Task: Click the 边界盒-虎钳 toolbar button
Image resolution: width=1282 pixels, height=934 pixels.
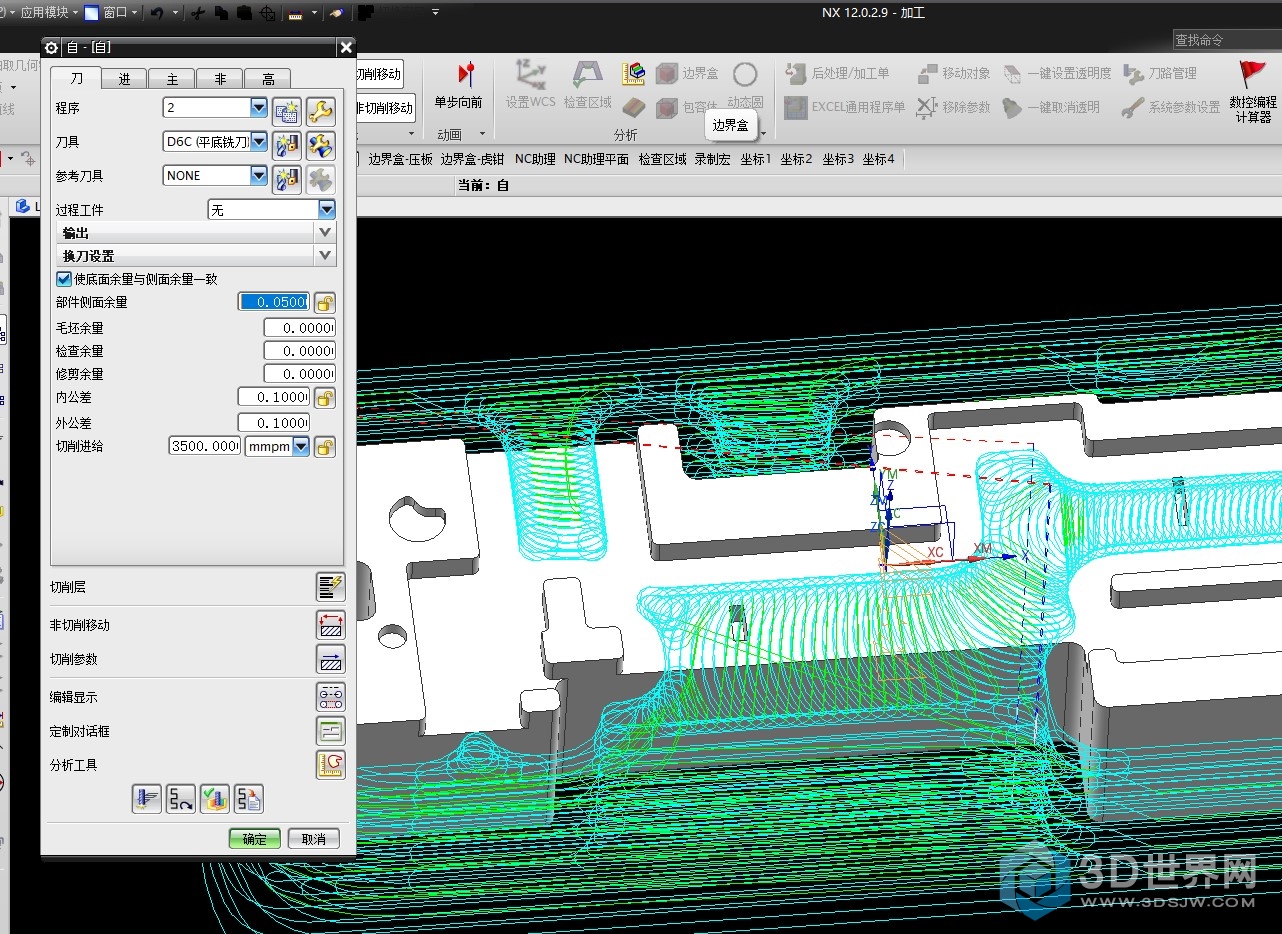Action: (x=472, y=159)
